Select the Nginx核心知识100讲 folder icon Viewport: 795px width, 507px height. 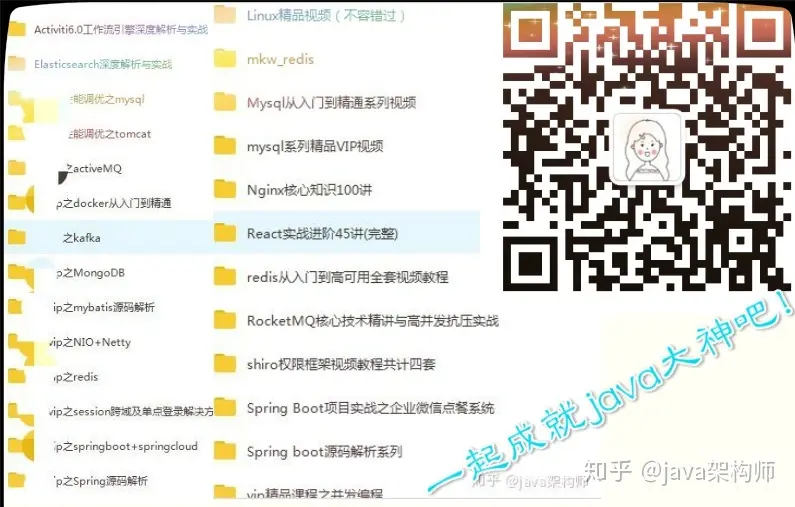pyautogui.click(x=225, y=189)
